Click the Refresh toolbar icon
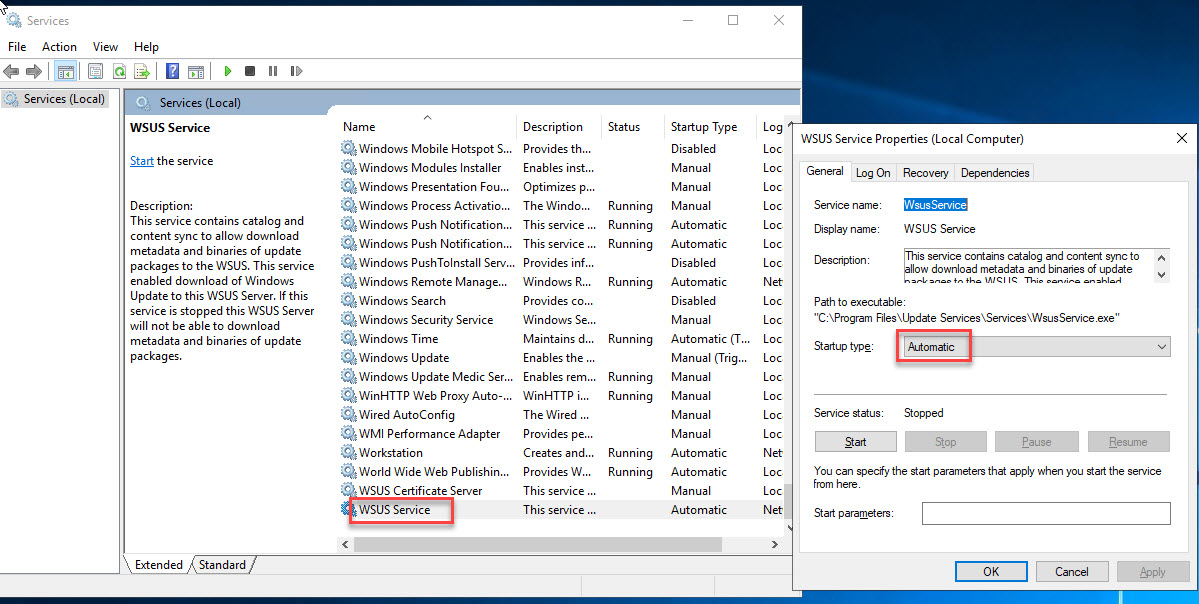This screenshot has height=604, width=1199. coord(119,71)
